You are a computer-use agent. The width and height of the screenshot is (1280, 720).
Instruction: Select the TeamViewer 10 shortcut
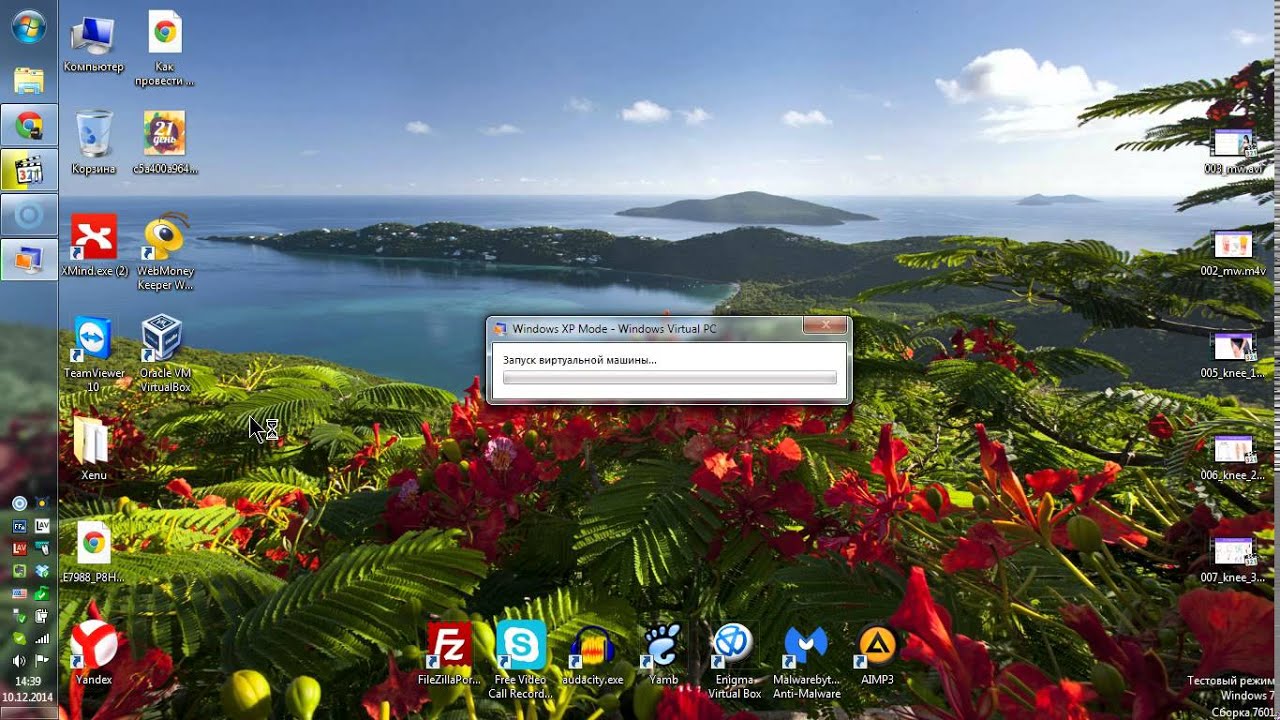tap(94, 355)
